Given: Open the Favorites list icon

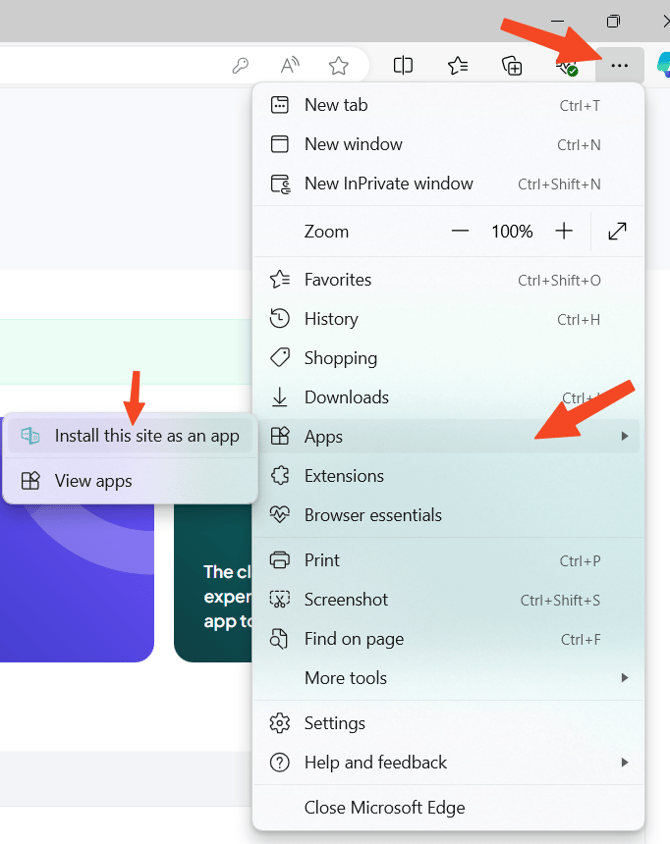Looking at the screenshot, I should [458, 65].
